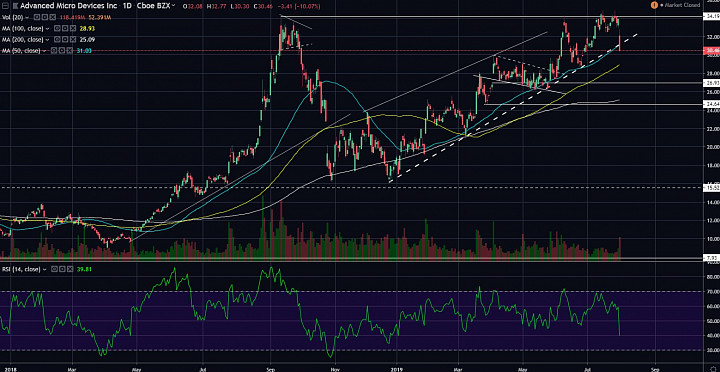The height and width of the screenshot is (372, 720).
Task: Expand the MA (100, close) dropdown arrow
Action: pos(47,29)
